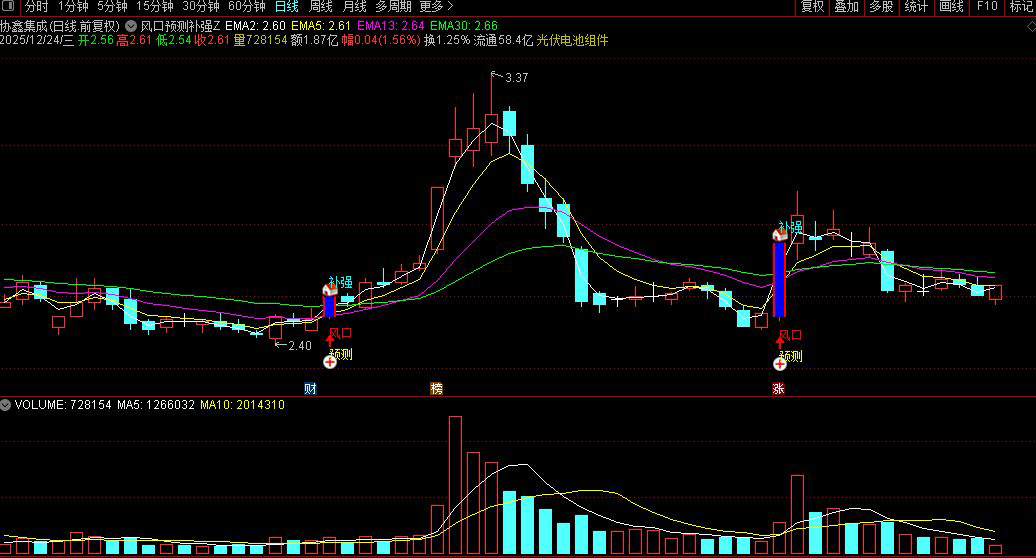
Task: Toggle the 画线 drawing tools
Action: (951, 7)
